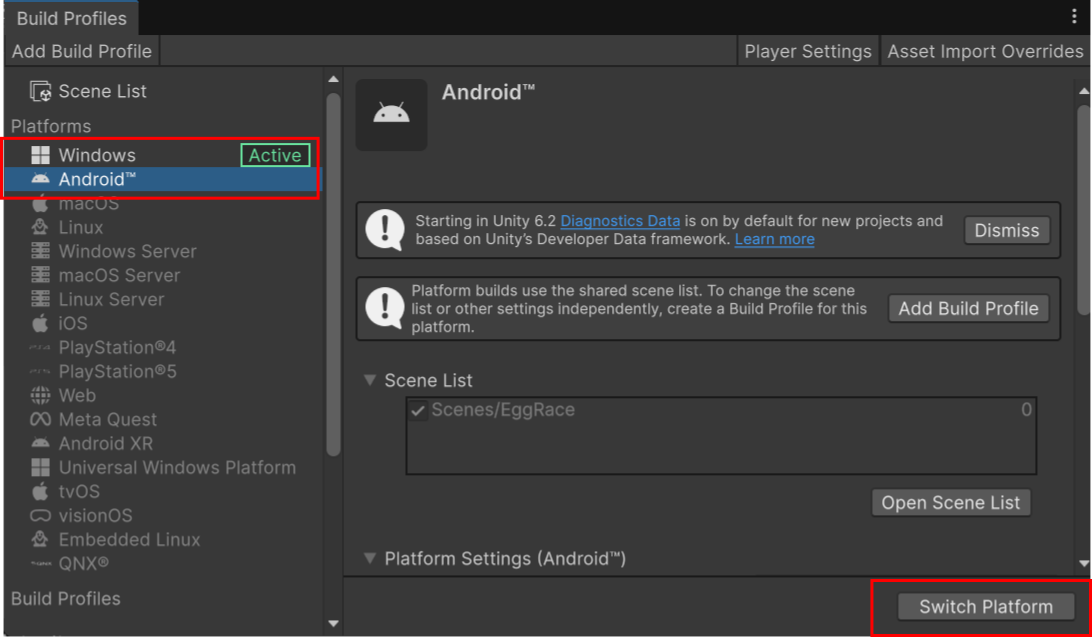Image resolution: width=1092 pixels, height=637 pixels.
Task: Click the QNX logo icon
Action: (40, 564)
